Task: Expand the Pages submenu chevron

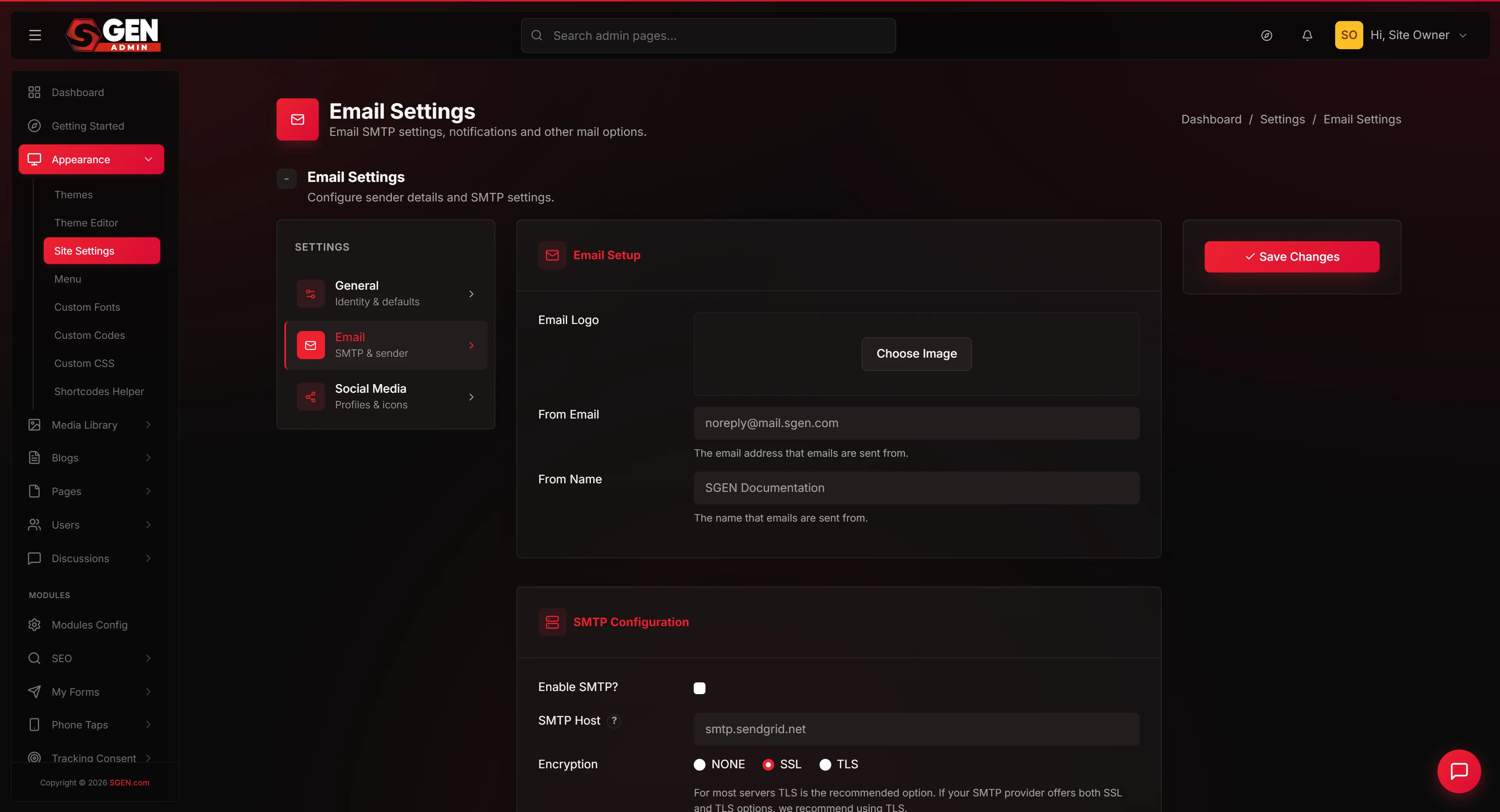Action: [148, 491]
